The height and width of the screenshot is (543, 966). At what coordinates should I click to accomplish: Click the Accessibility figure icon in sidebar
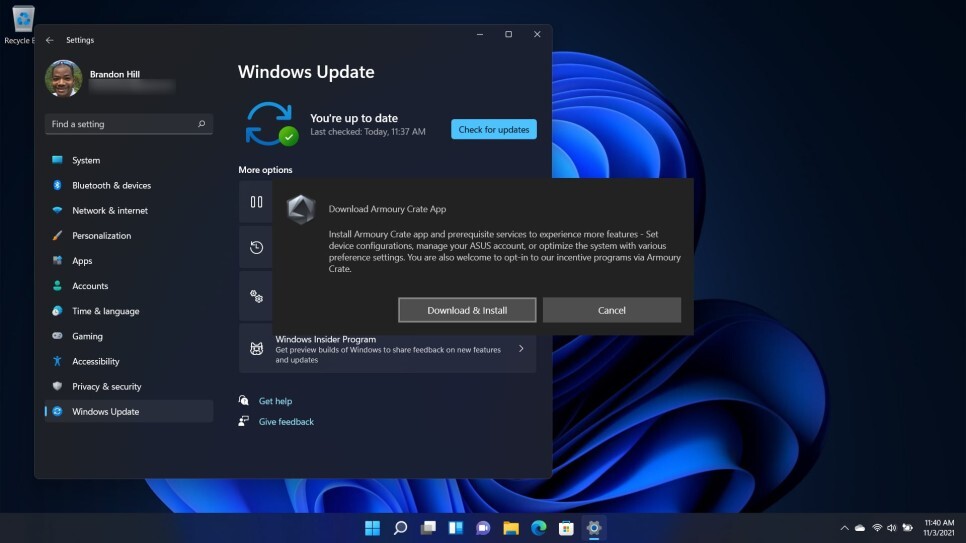[x=57, y=361]
